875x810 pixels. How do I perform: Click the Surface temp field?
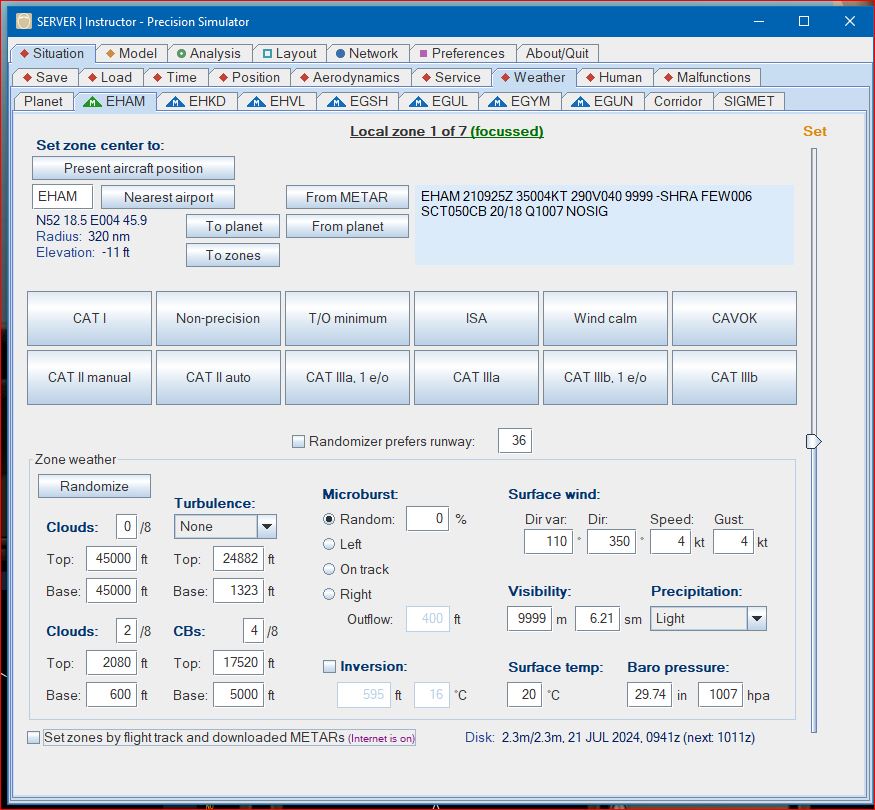(525, 695)
